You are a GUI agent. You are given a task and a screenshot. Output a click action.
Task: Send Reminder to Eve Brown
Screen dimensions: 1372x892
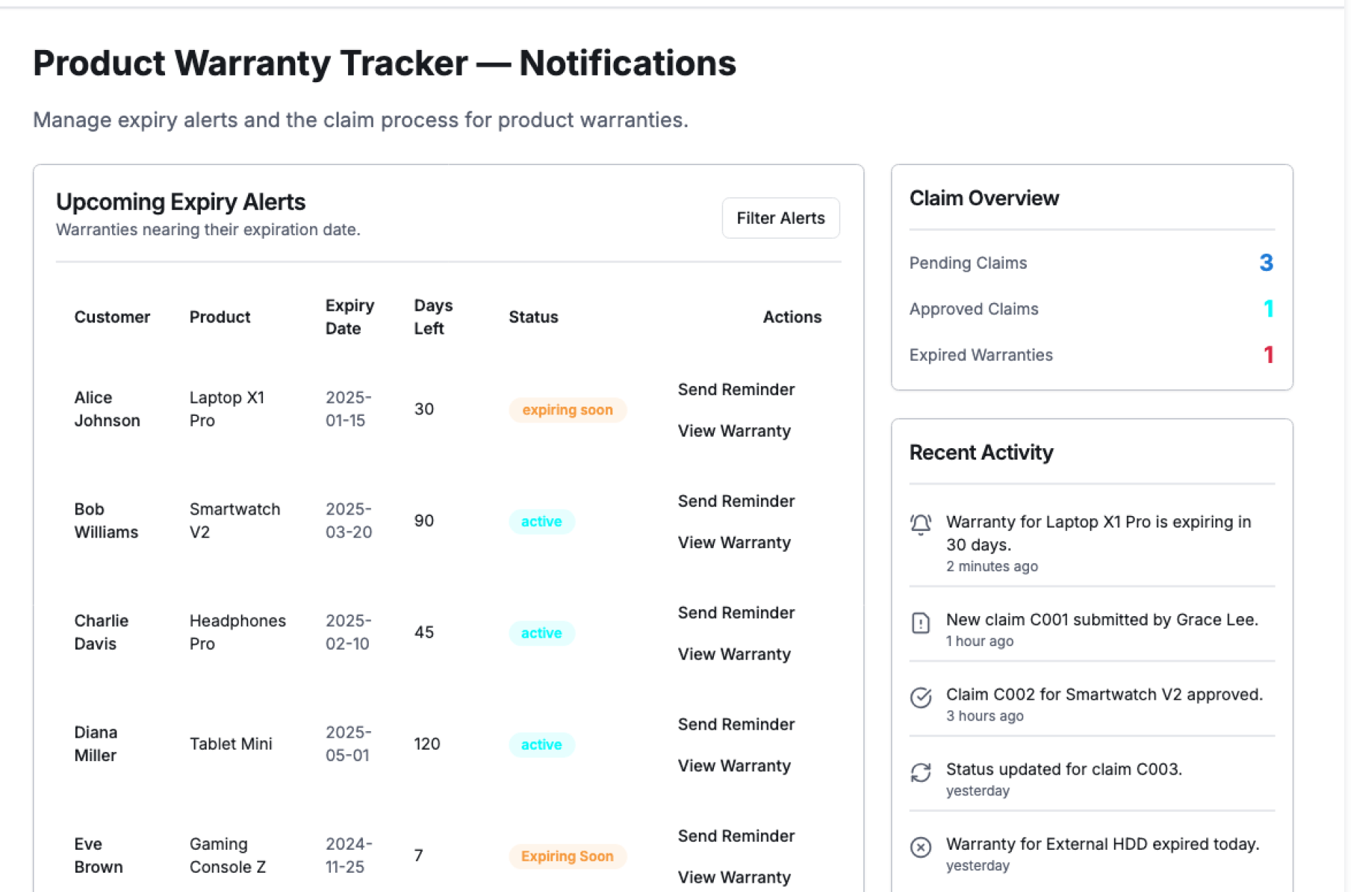pos(736,836)
